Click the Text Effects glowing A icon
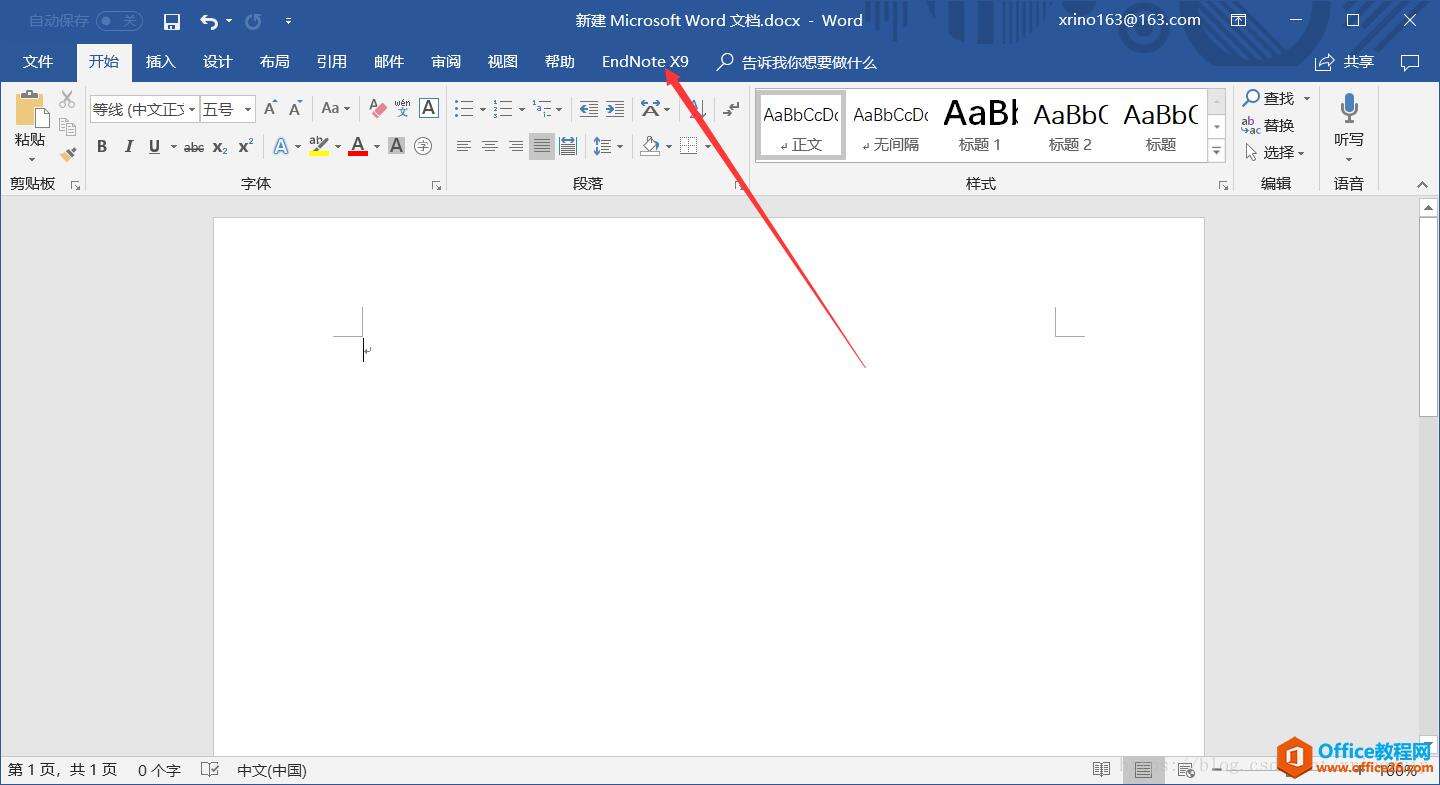Viewport: 1440px width, 785px height. (281, 147)
